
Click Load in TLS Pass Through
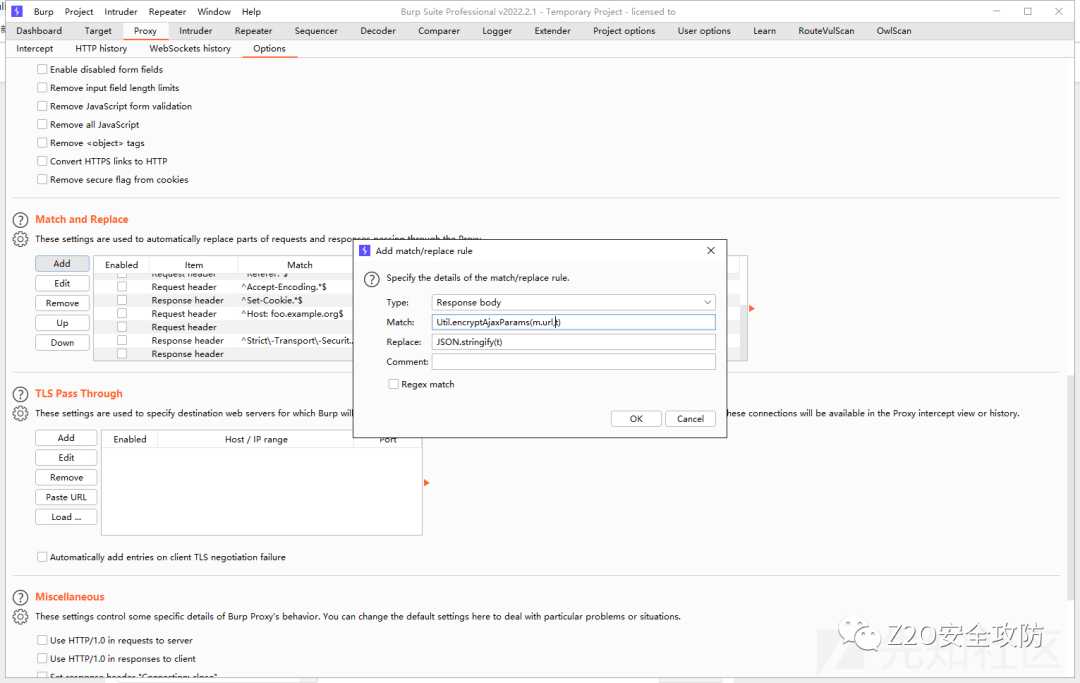(x=66, y=517)
